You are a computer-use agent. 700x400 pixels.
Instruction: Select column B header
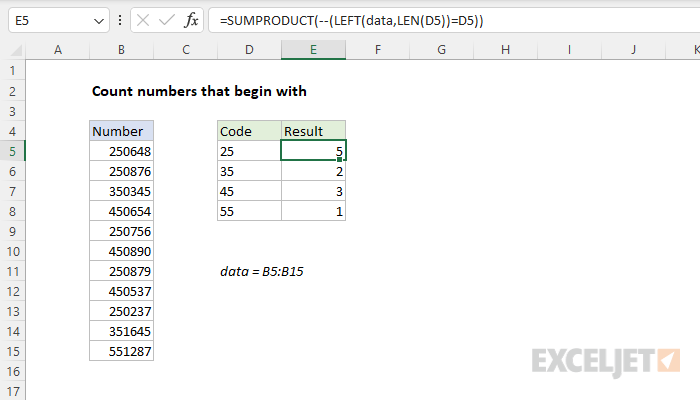(121, 50)
